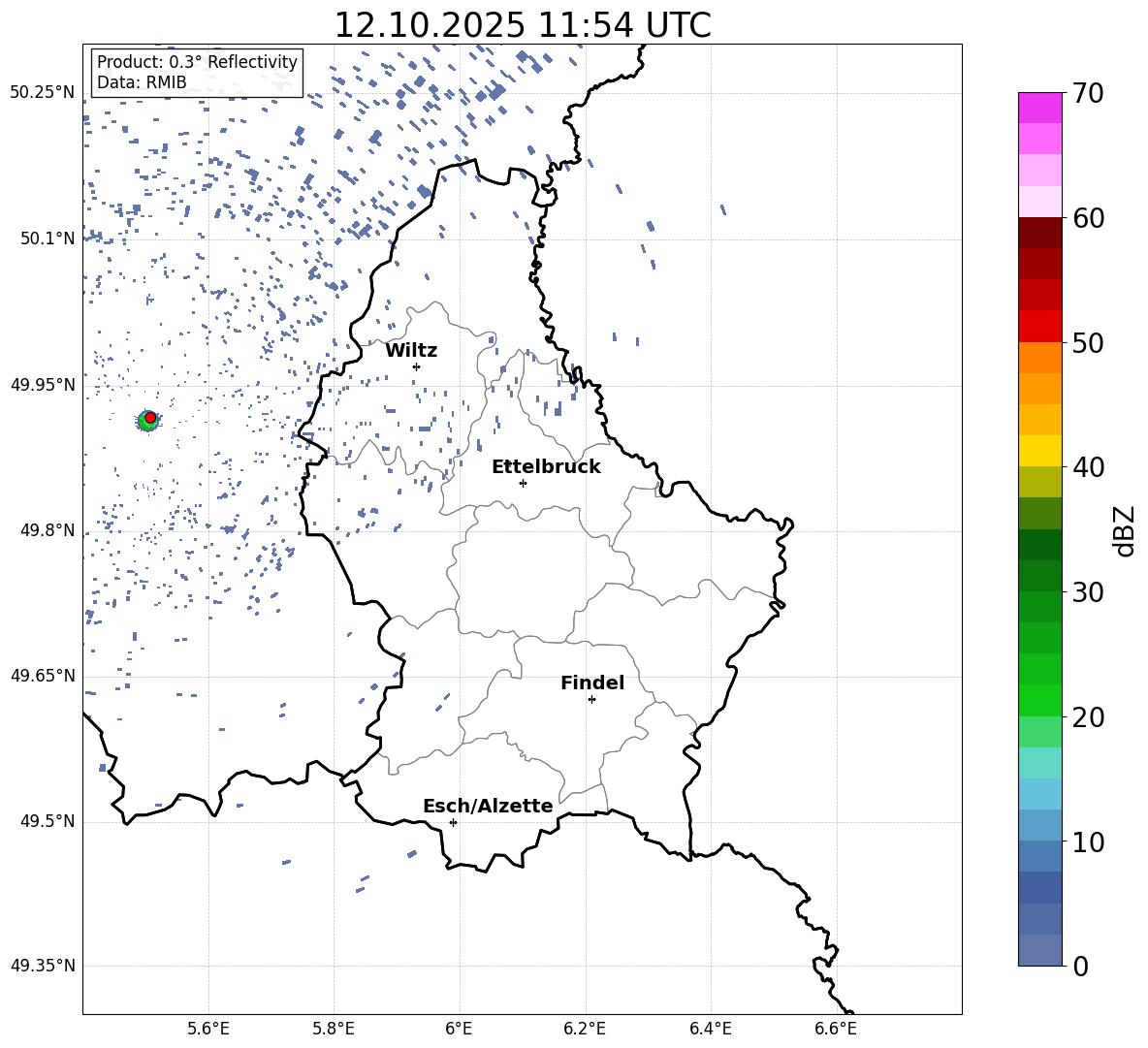Click the Findel station label
The width and height of the screenshot is (1148, 1048).
pos(592,683)
